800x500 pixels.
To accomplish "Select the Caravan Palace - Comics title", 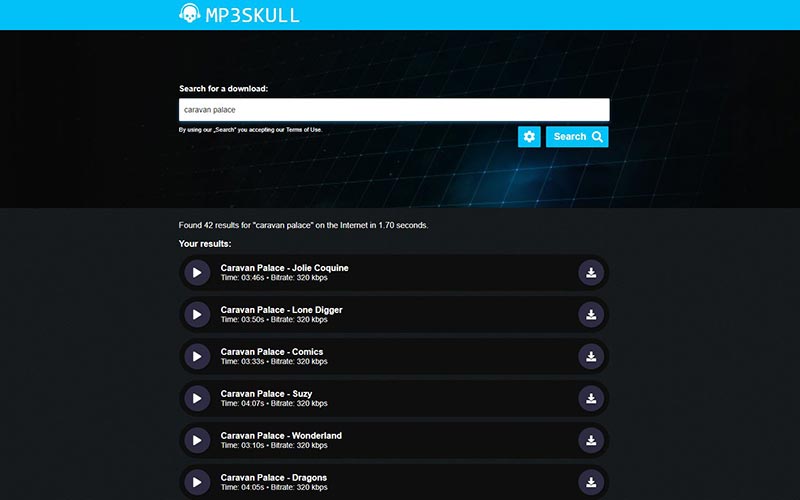I will point(271,352).
